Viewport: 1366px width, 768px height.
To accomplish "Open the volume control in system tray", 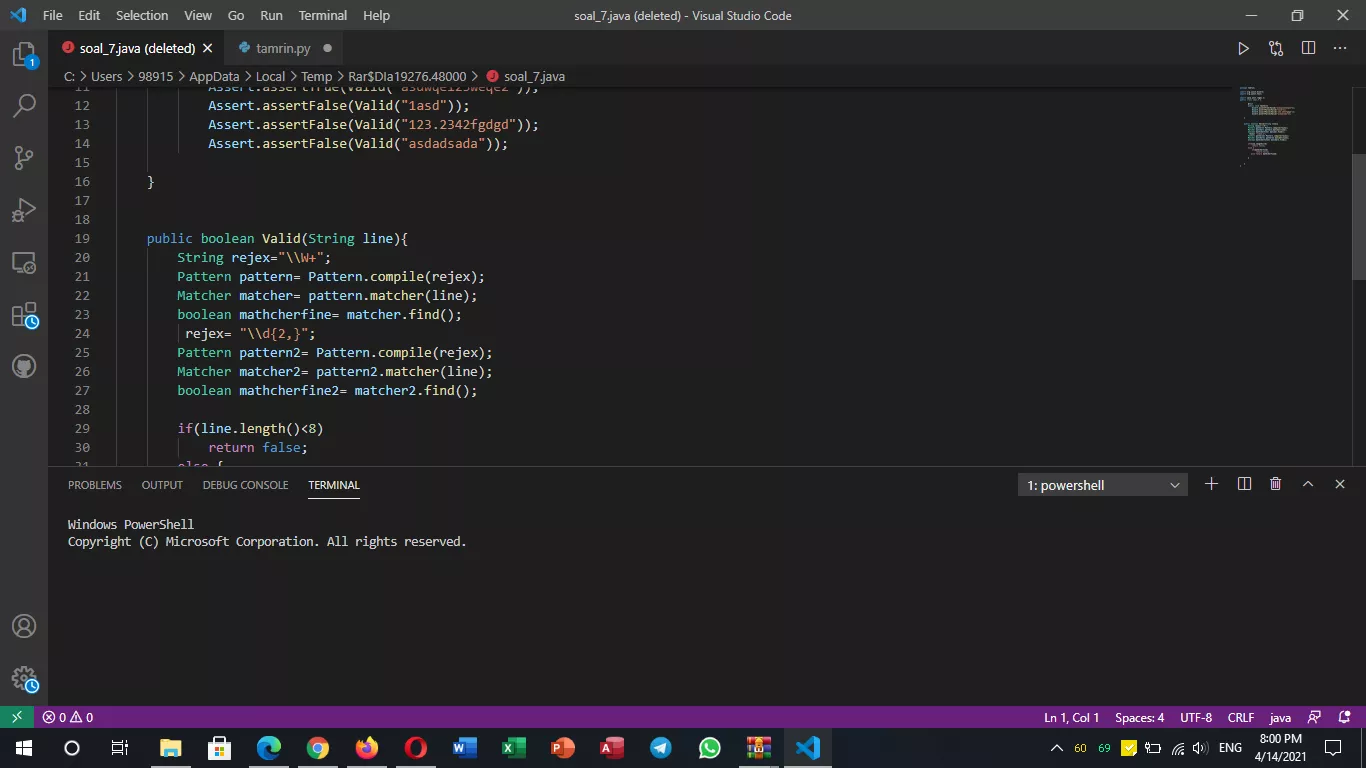I will [1200, 748].
